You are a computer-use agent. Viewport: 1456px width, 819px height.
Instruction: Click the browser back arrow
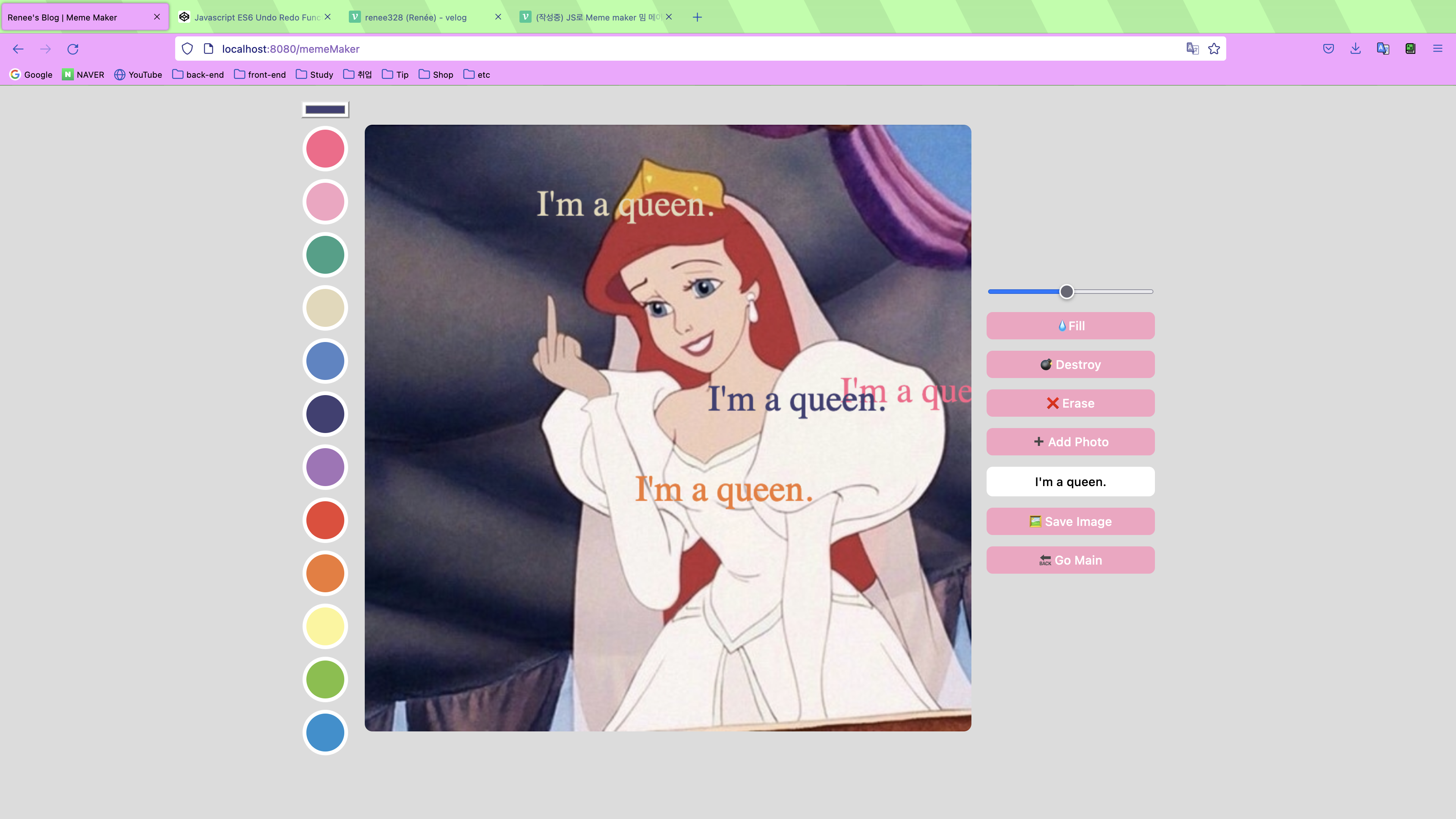[18, 49]
